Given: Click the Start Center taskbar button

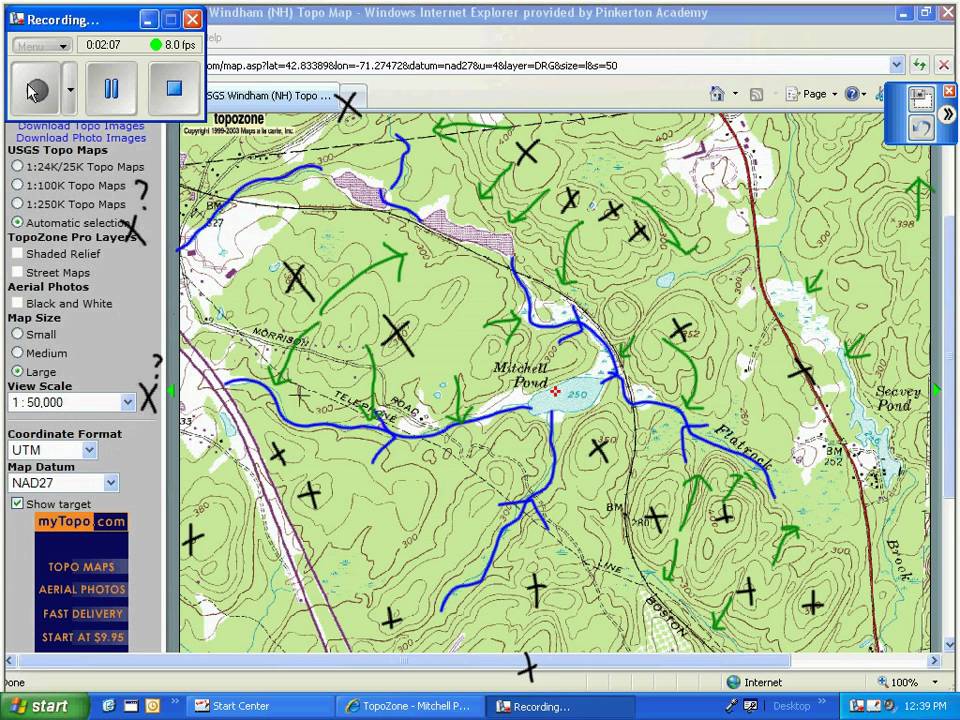Looking at the screenshot, I should pos(260,706).
